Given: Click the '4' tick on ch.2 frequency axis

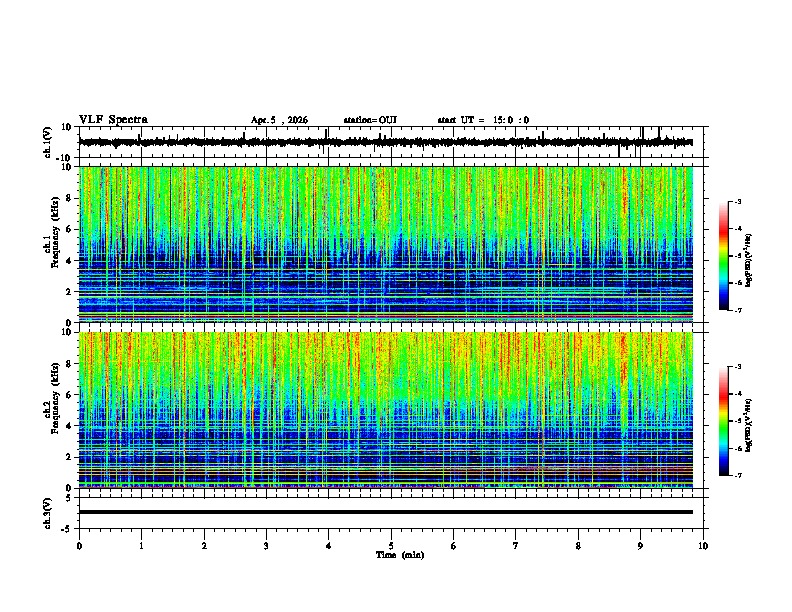Looking at the screenshot, I should 69,426.
